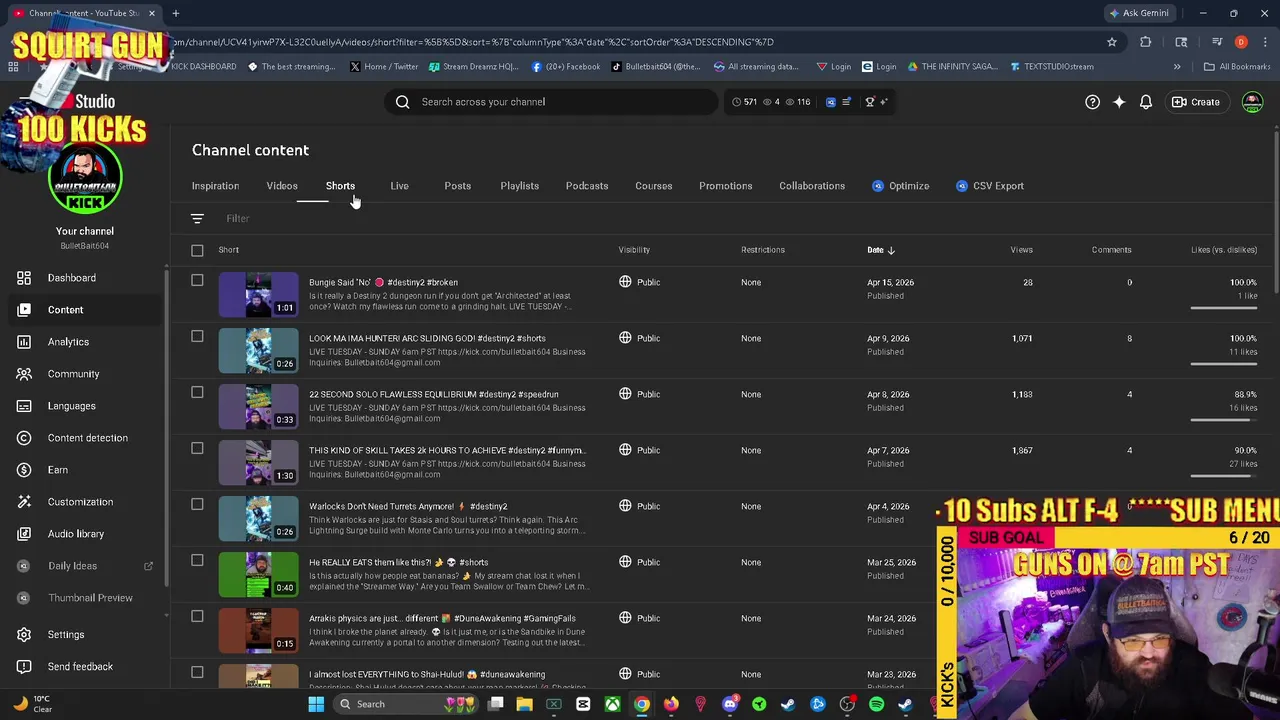Screen dimensions: 1280x720
Task: Open All Bookmarks folder
Action: (x=1236, y=67)
